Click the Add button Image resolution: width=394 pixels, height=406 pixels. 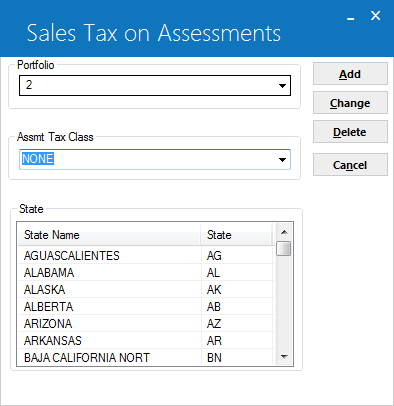click(x=350, y=74)
